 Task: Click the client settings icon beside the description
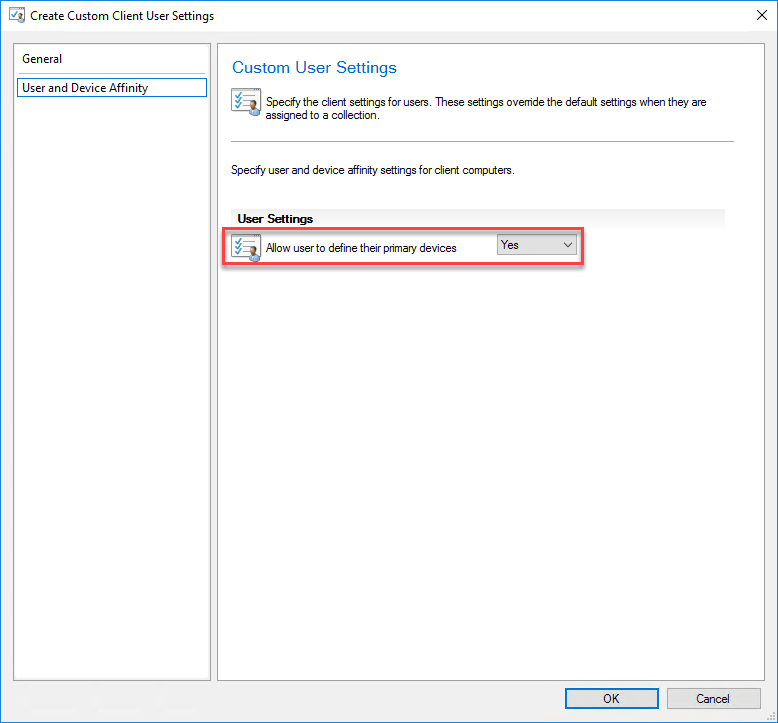click(x=246, y=103)
